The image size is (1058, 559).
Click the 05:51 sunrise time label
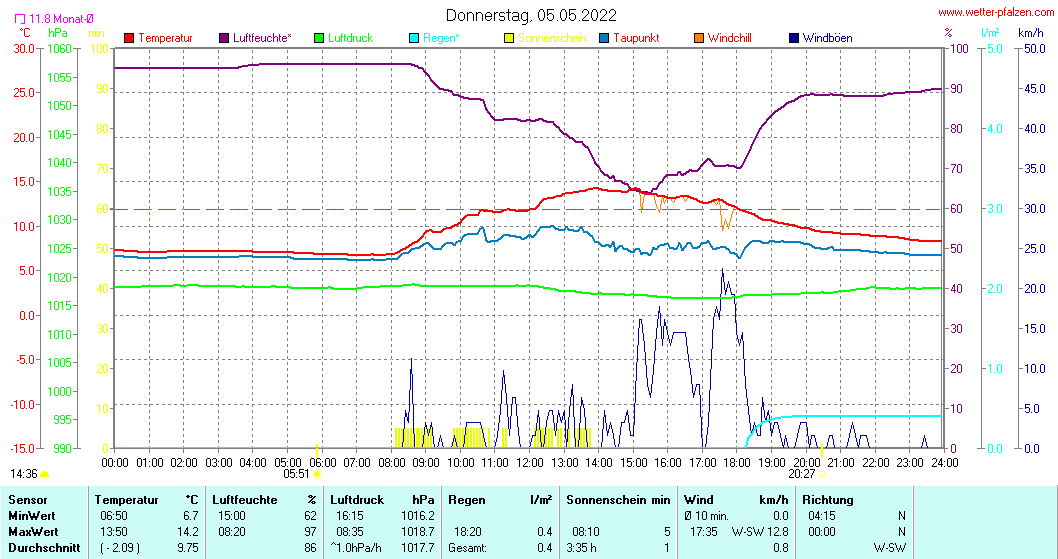[296, 474]
